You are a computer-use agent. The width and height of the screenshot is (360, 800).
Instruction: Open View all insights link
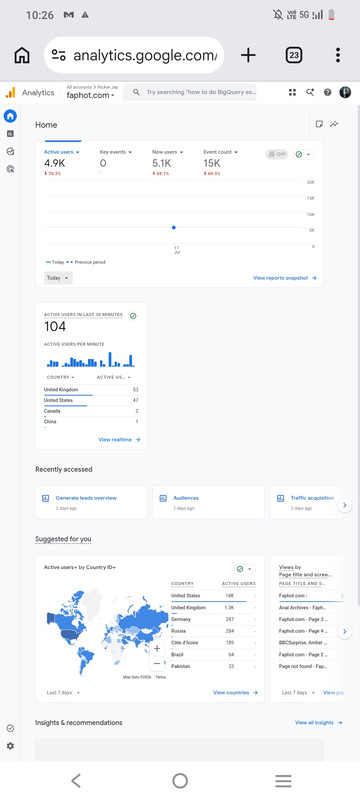coord(319,722)
